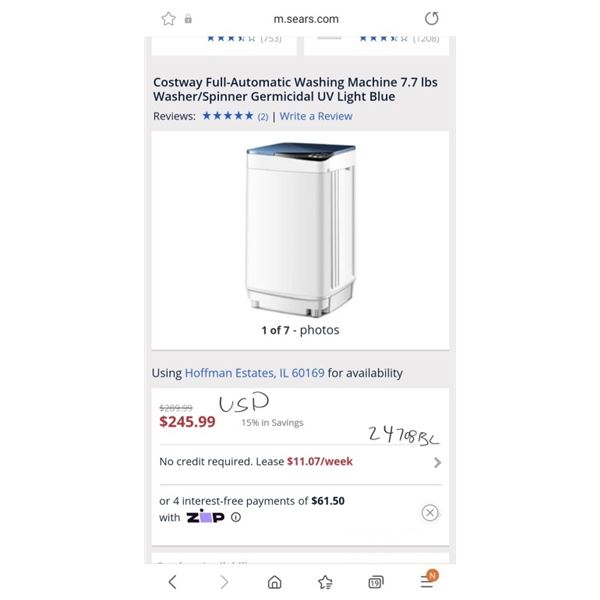
Task: Expand the lease $11.07/week option chevron
Action: click(437, 463)
